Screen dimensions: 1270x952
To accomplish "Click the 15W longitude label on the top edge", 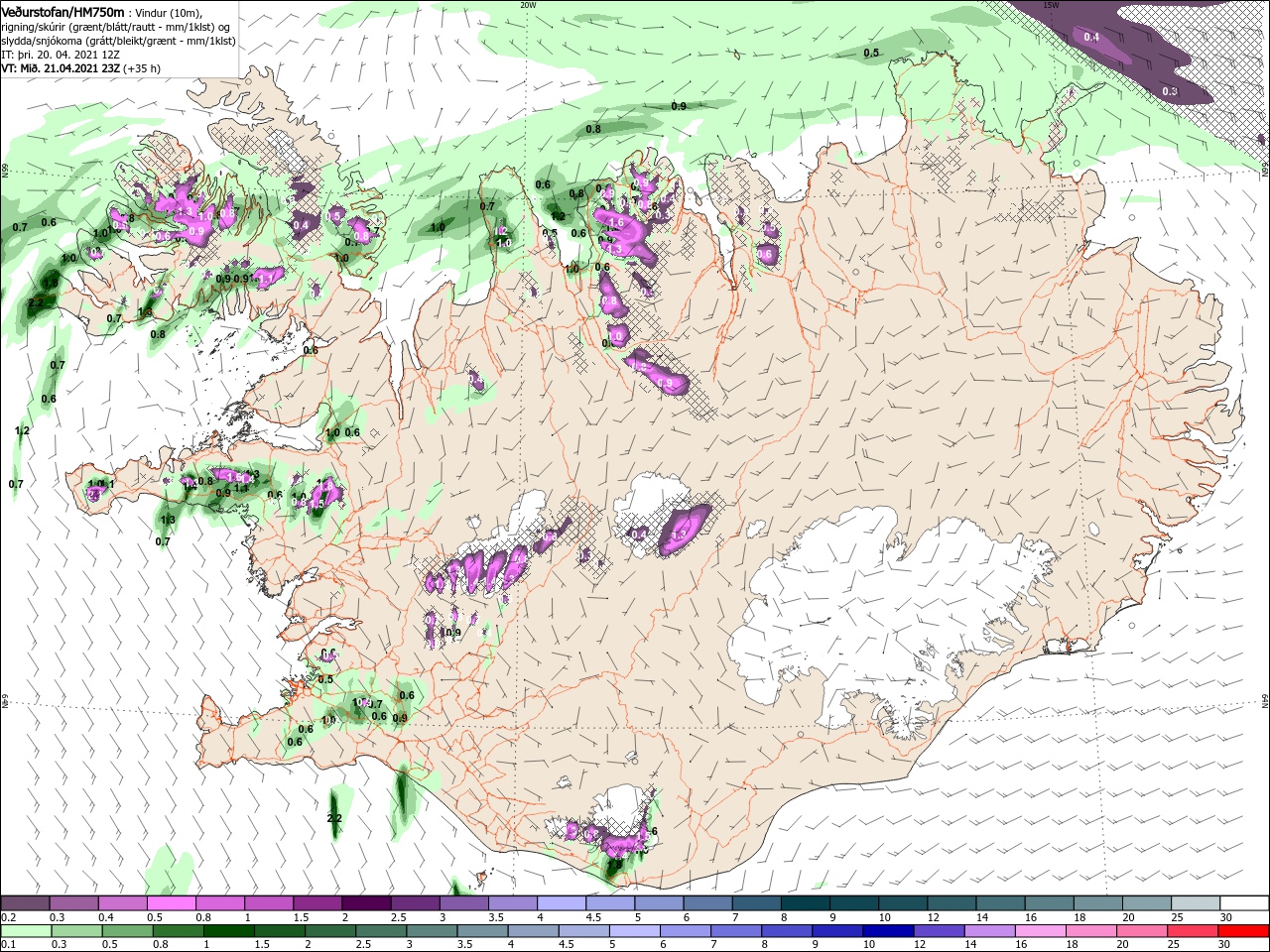I will click(x=1051, y=4).
